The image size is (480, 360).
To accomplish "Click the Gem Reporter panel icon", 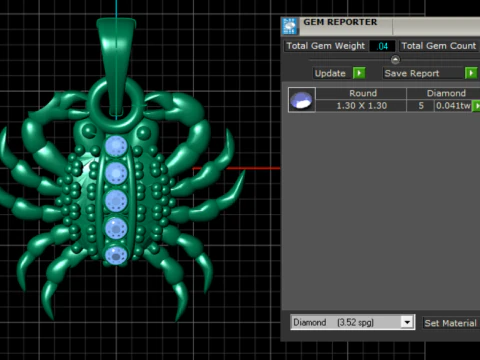I will point(289,26).
